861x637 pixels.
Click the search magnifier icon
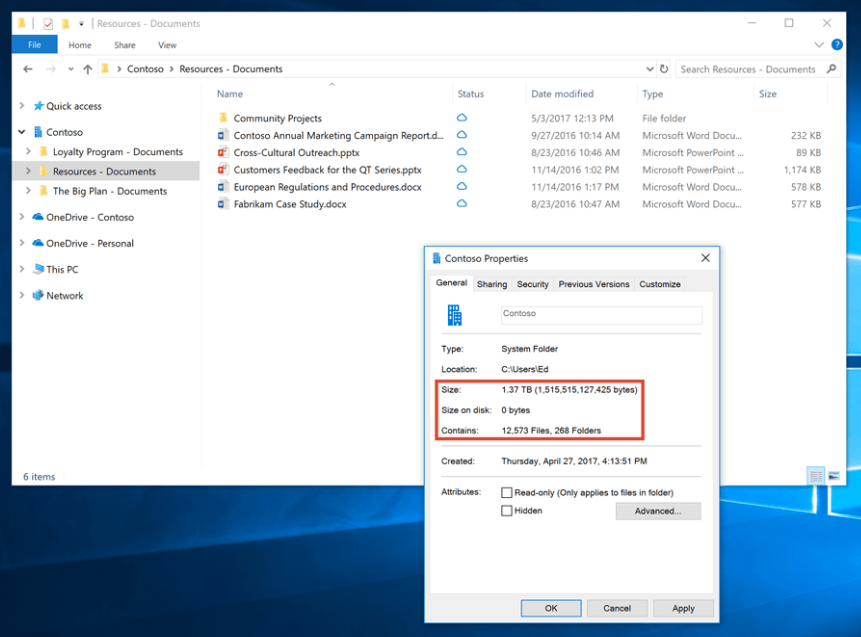tap(831, 69)
